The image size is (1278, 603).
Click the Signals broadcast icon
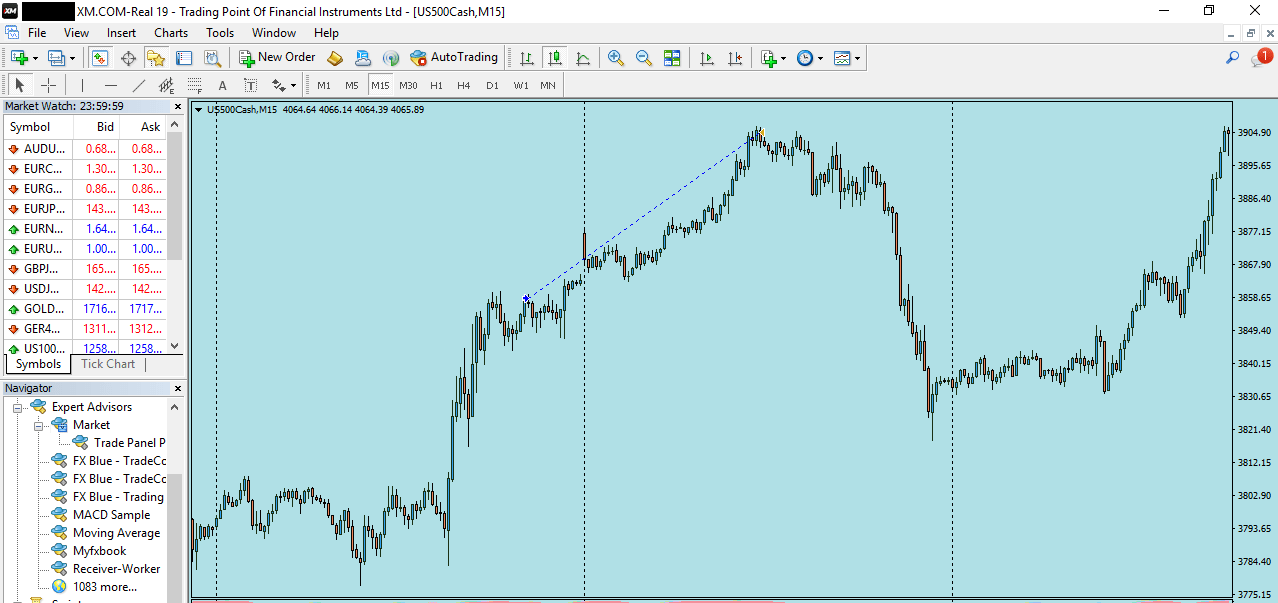(391, 58)
